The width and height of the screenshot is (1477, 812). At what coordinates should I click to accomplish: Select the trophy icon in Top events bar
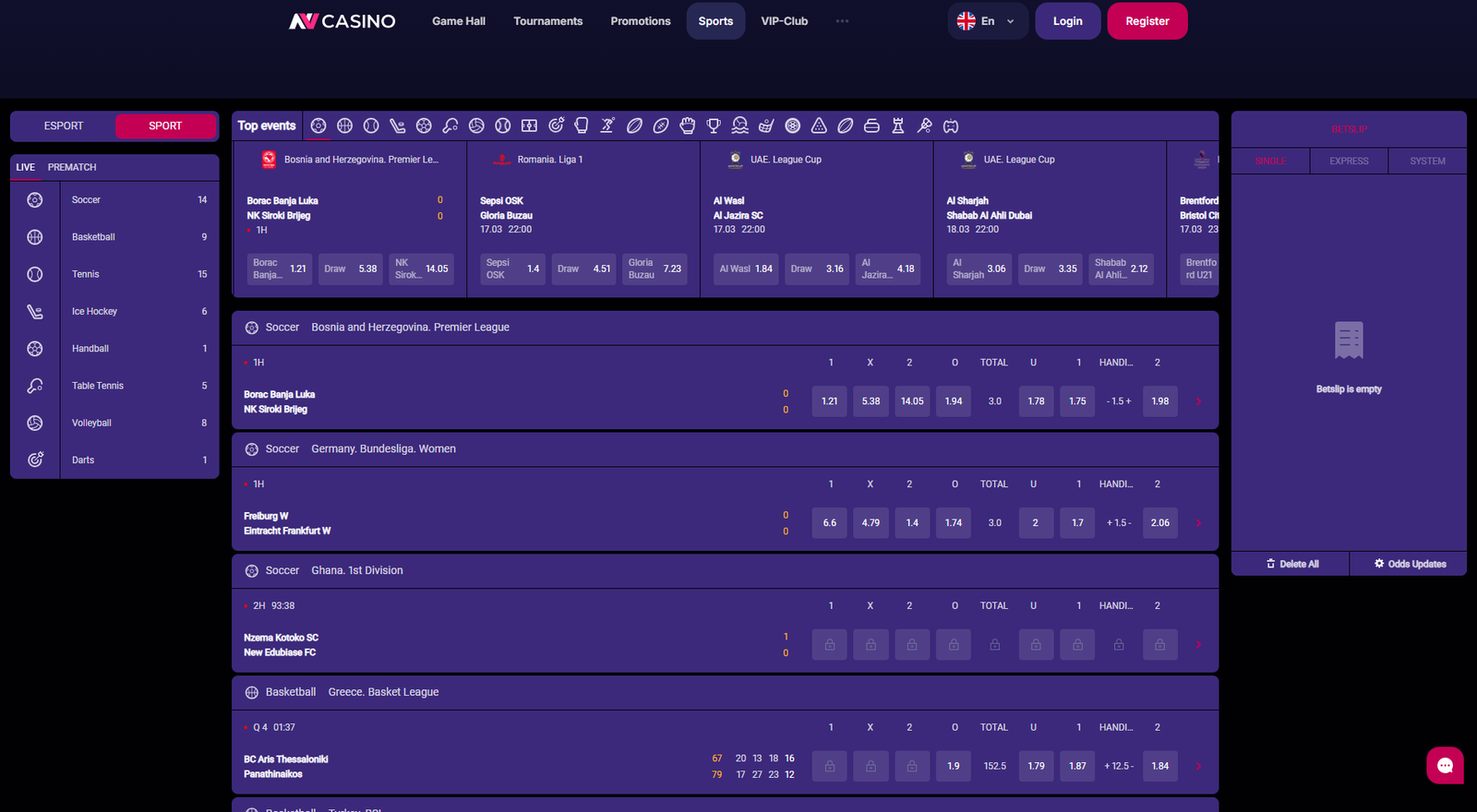coord(714,125)
